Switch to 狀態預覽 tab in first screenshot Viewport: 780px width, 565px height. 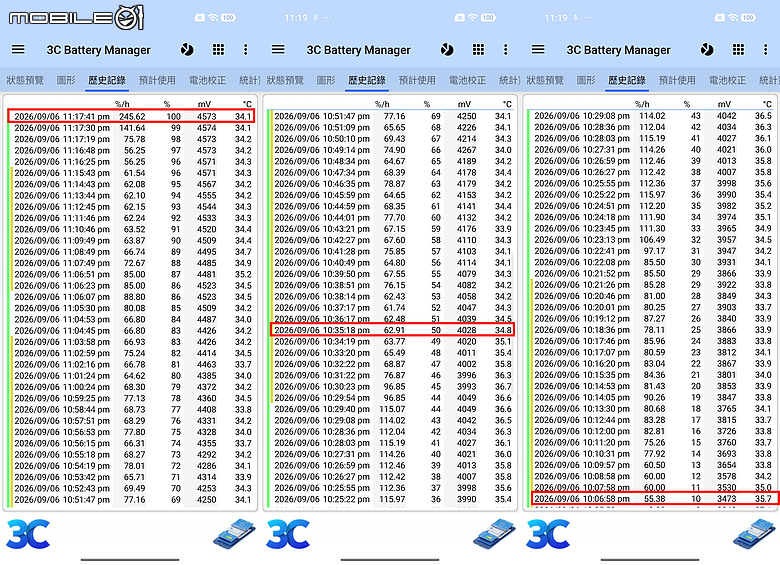pyautogui.click(x=25, y=80)
